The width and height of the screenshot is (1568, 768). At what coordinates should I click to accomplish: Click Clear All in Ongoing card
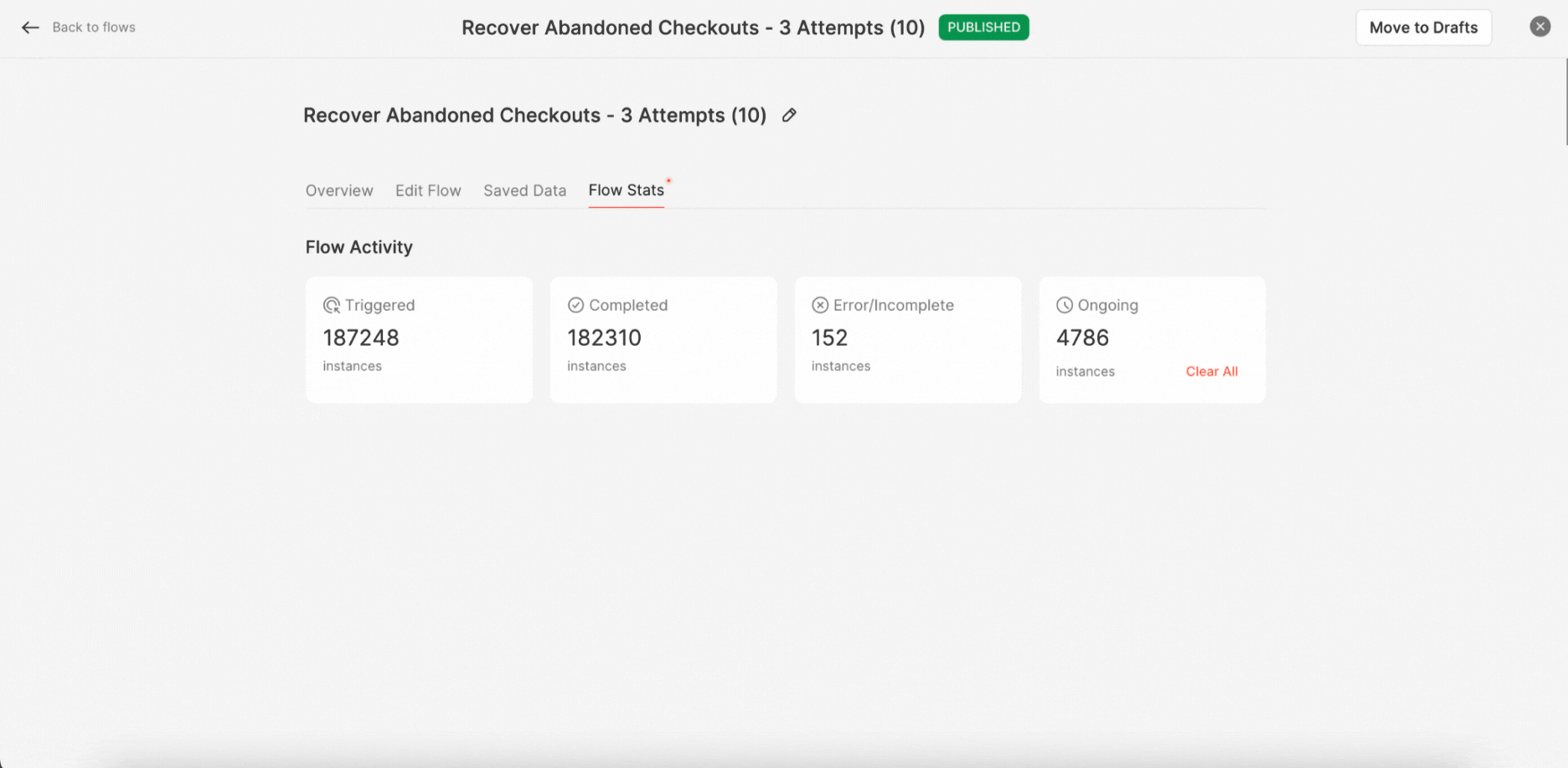click(1211, 372)
